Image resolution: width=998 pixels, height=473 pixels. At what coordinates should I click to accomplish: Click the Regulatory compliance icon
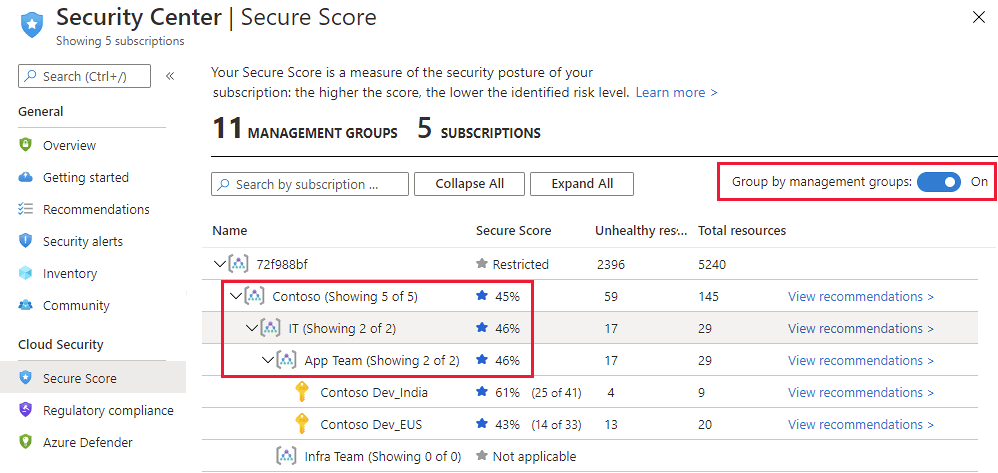click(26, 410)
